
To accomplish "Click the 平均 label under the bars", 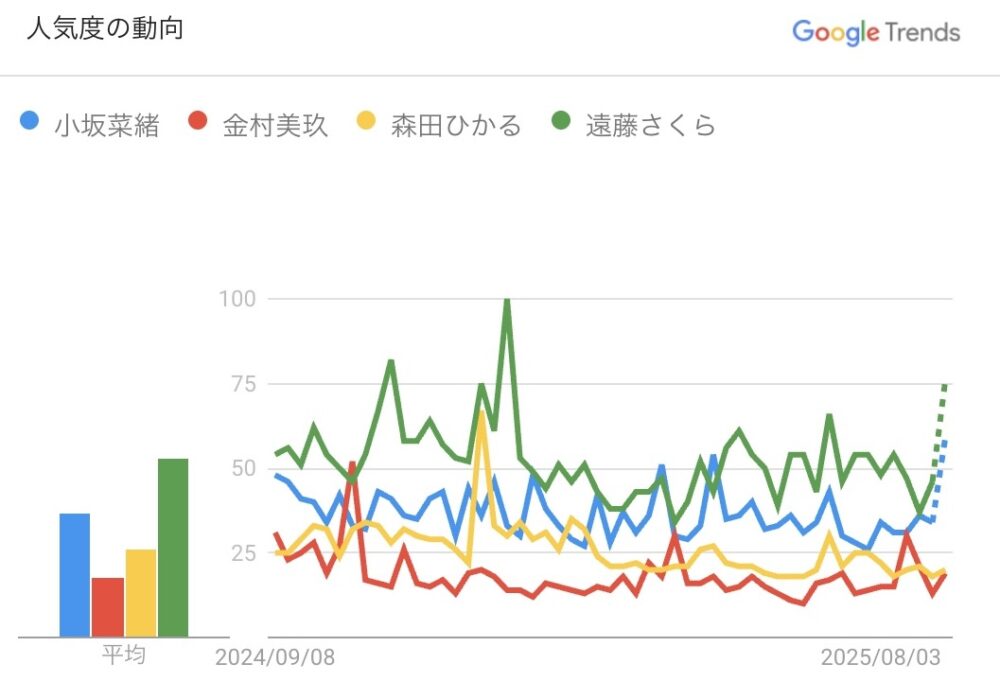I will click(x=123, y=656).
